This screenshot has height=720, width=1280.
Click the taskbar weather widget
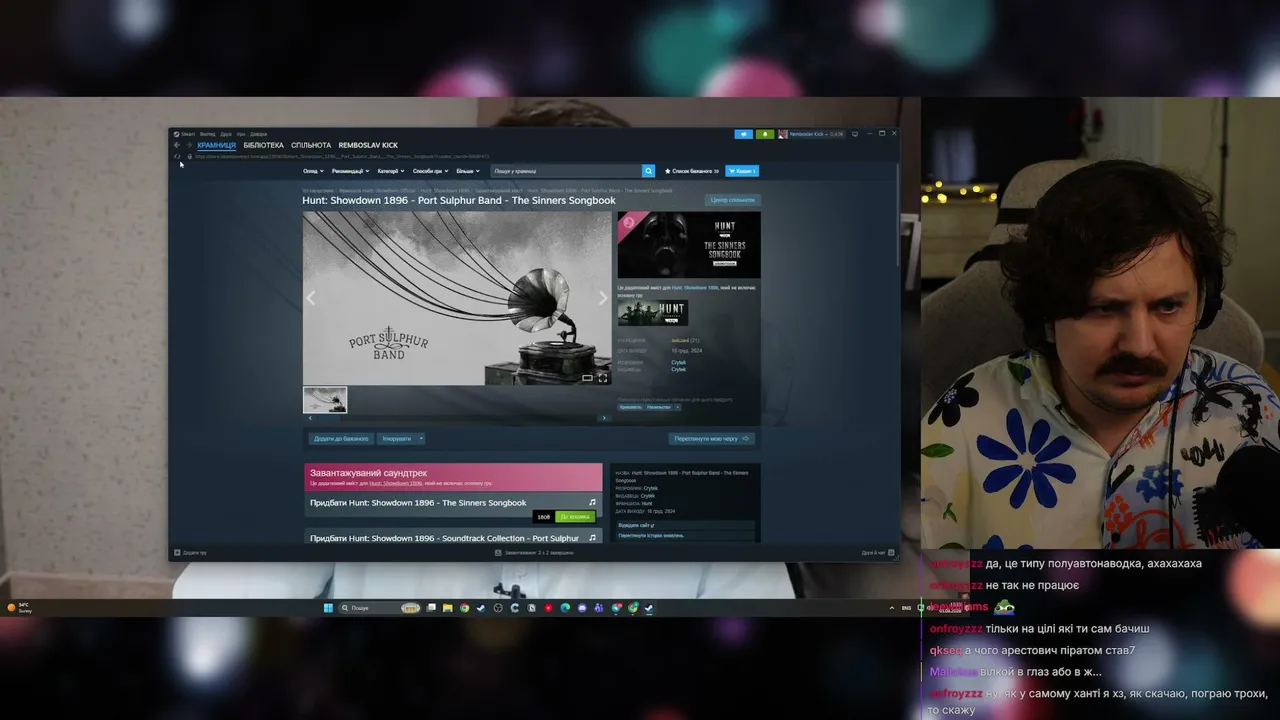20,608
